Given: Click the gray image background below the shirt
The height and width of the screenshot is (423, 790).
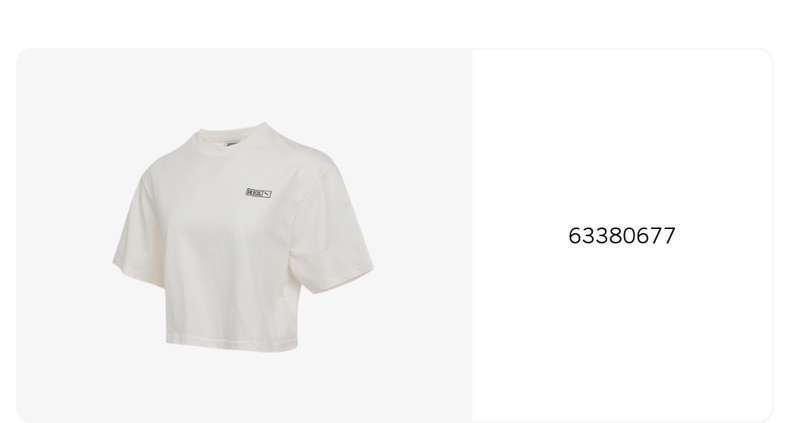Looking at the screenshot, I should pyautogui.click(x=244, y=387).
